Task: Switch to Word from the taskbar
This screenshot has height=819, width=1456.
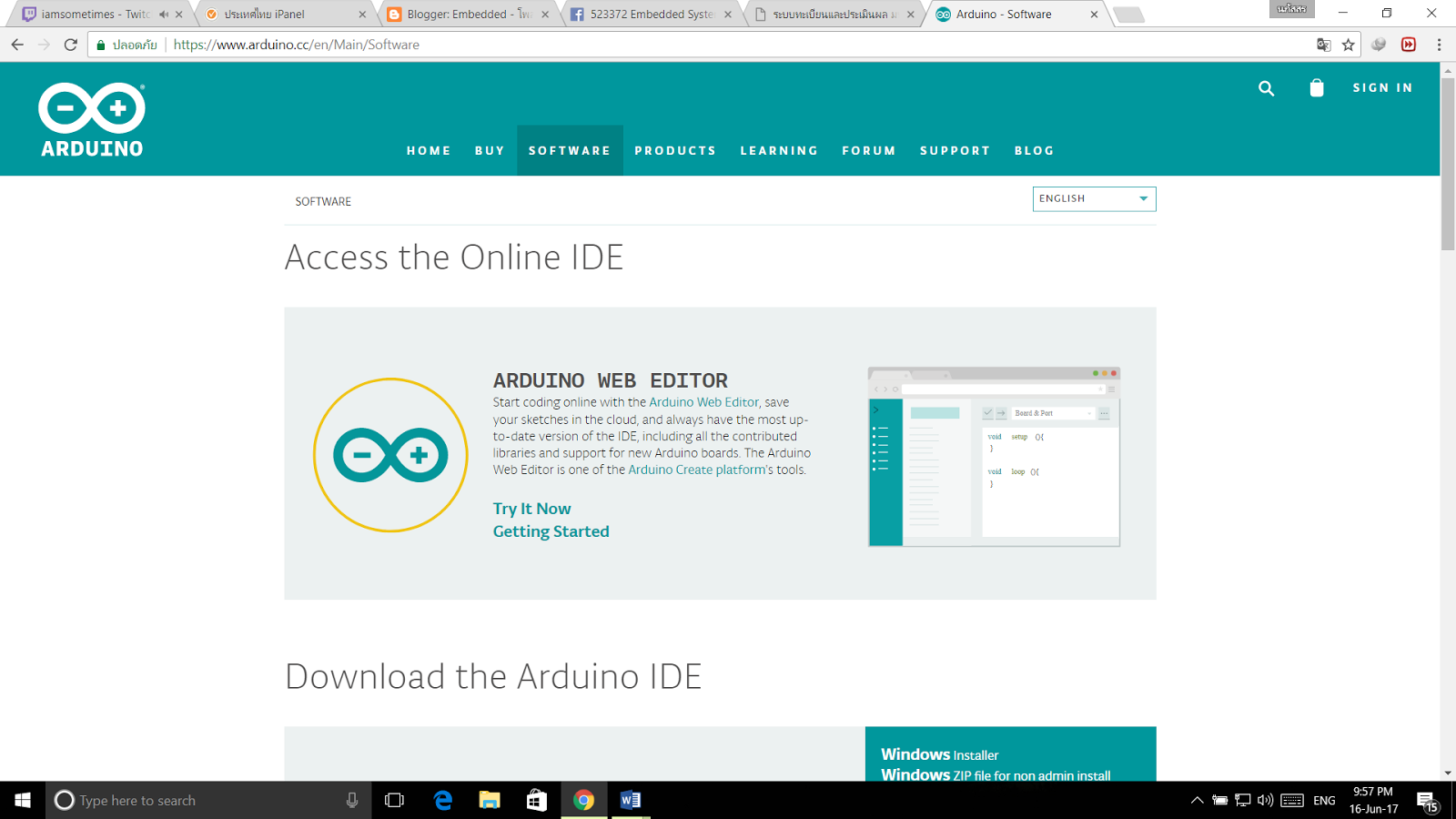Action: tap(631, 800)
